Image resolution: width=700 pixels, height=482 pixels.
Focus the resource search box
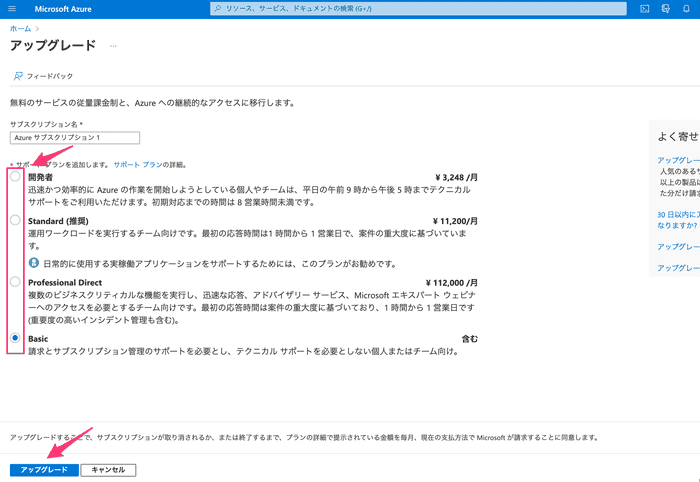[418, 8]
